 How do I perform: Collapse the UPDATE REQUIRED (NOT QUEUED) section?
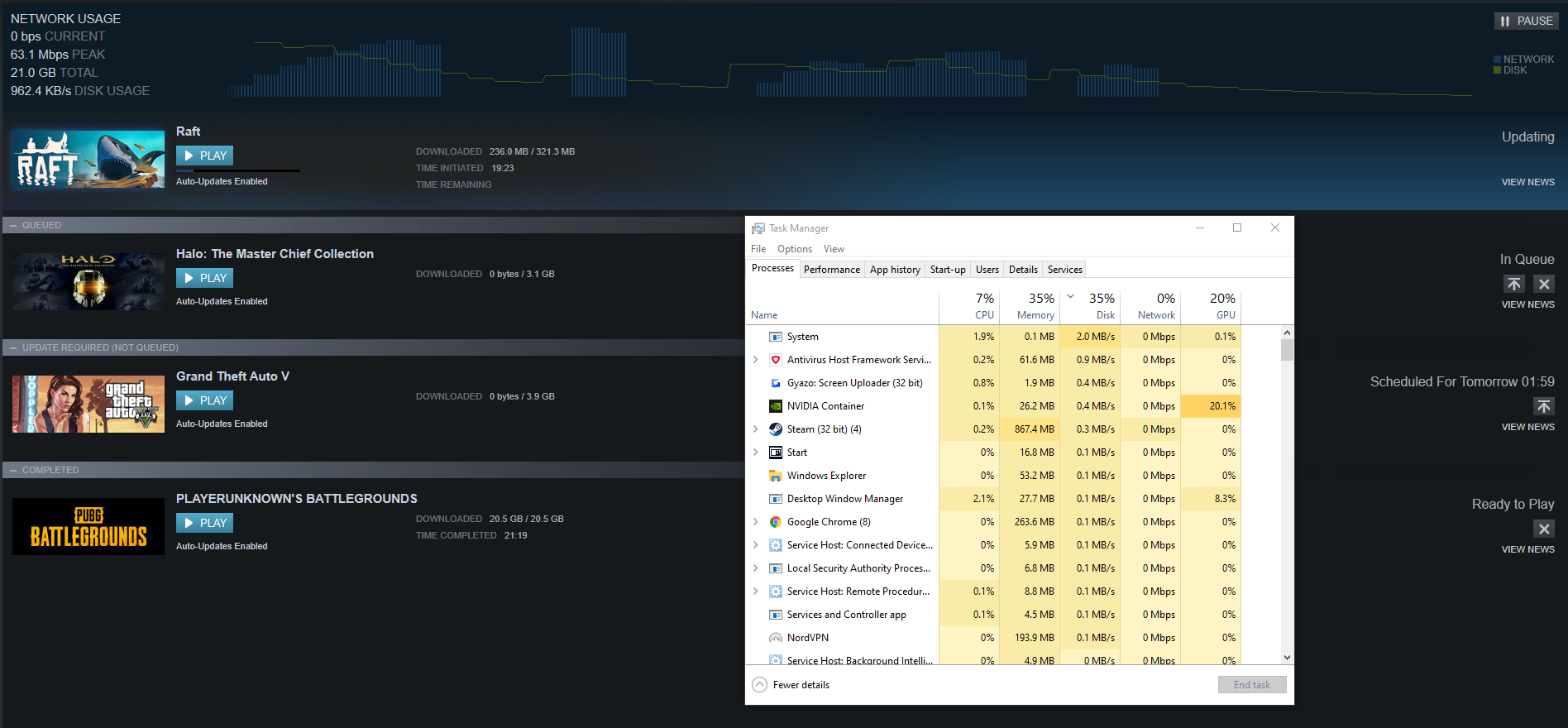(x=13, y=347)
